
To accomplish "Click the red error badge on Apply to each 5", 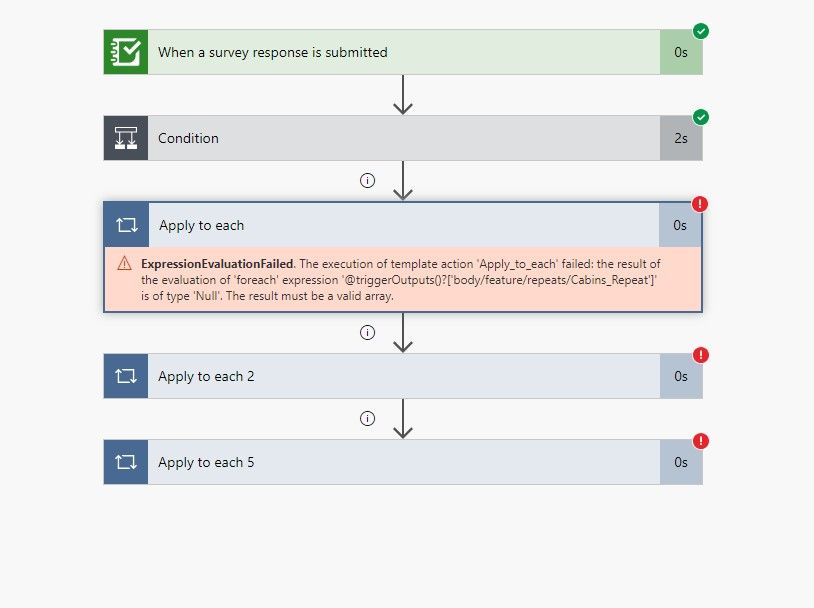I will [701, 441].
